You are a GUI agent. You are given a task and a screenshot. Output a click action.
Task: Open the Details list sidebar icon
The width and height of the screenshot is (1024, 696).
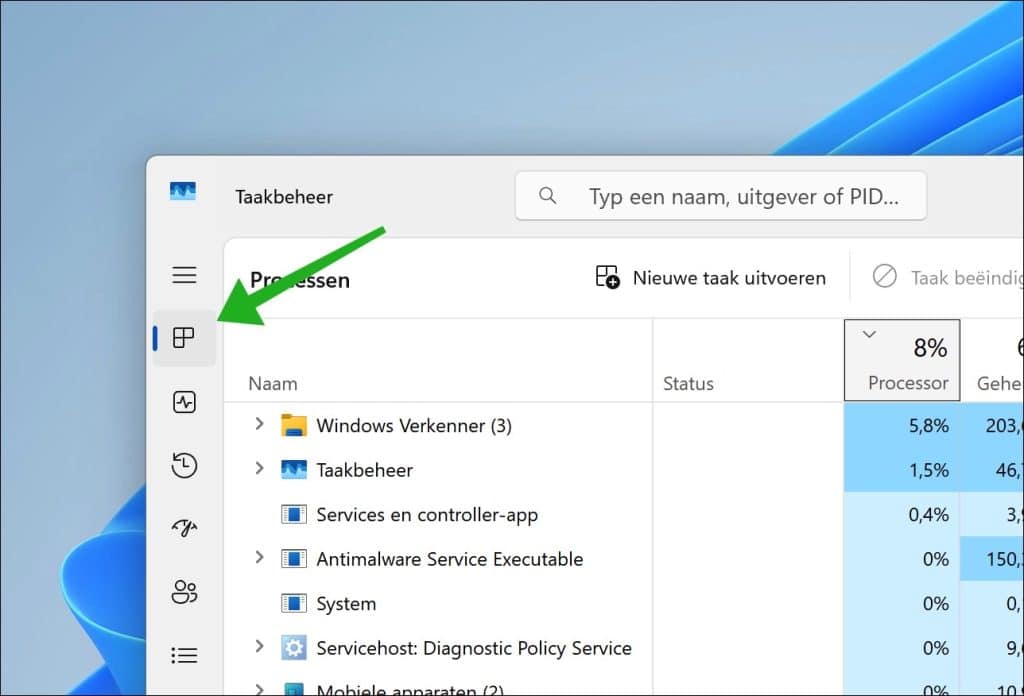pos(184,655)
